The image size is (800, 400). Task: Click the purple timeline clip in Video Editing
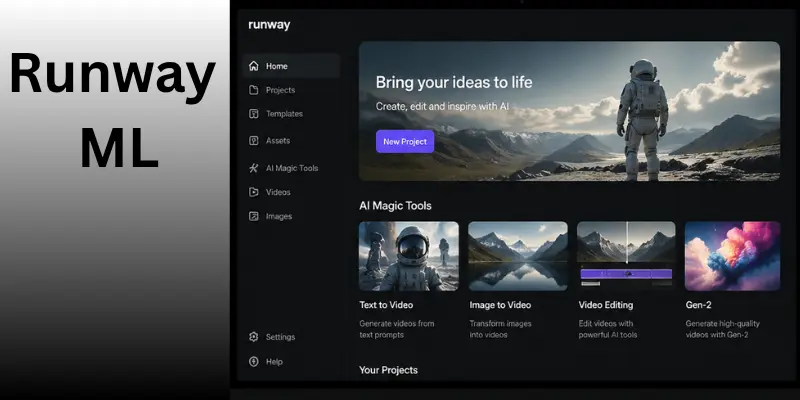[626, 274]
